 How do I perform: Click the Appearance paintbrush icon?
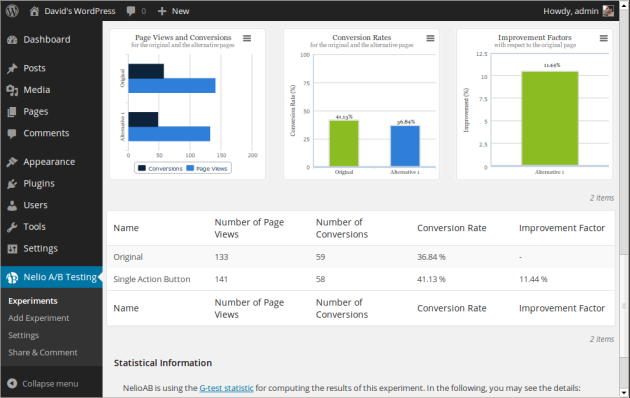tap(12, 162)
